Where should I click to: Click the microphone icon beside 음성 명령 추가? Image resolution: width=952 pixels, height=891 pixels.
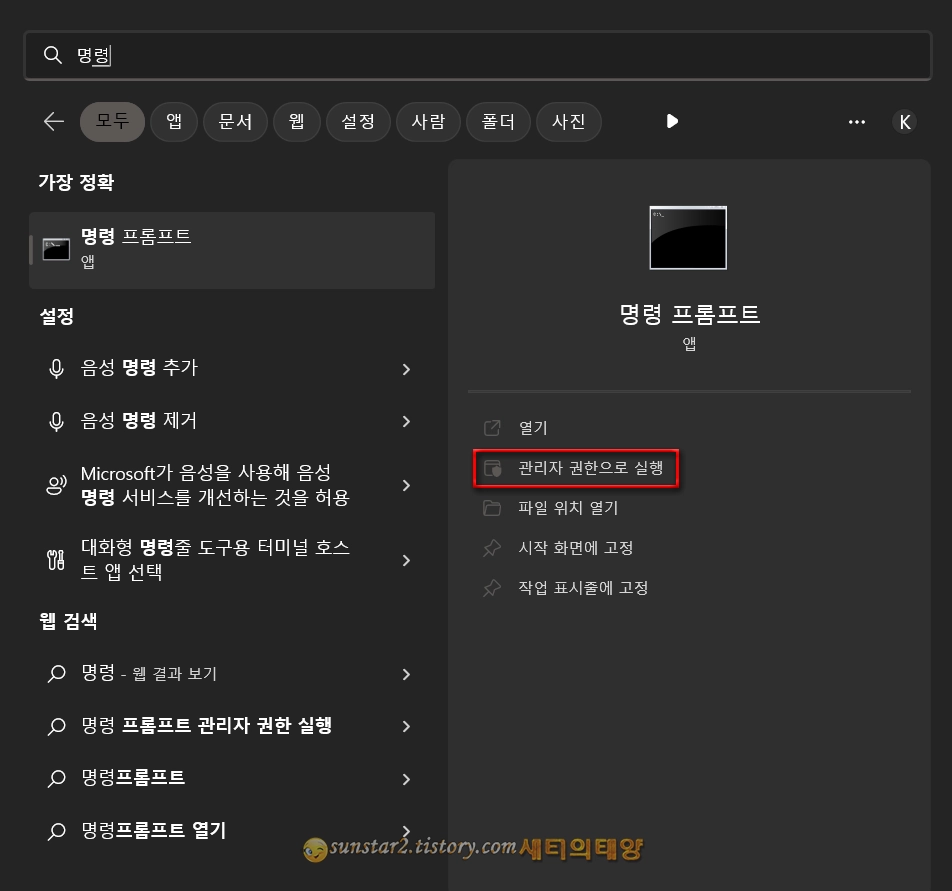coord(54,369)
